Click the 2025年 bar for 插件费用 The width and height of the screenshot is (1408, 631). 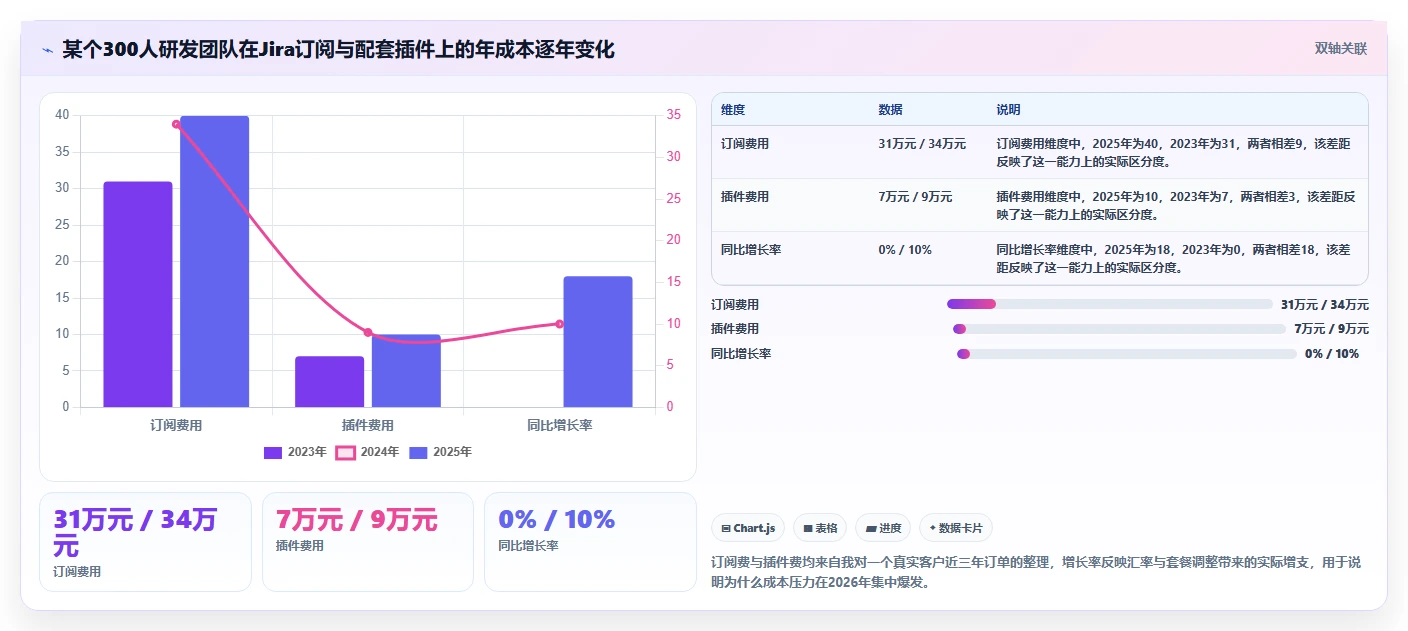point(406,370)
